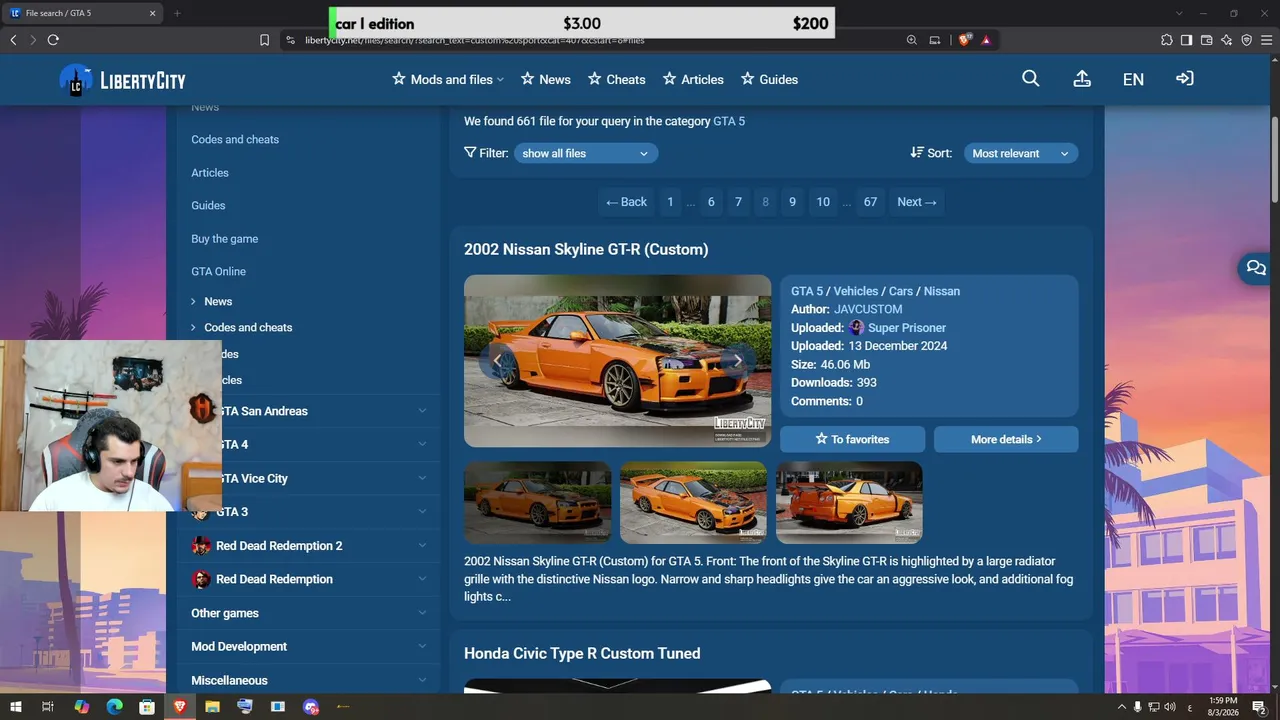Click the upload file icon in site header
Viewport: 1280px width, 720px height.
click(1082, 79)
